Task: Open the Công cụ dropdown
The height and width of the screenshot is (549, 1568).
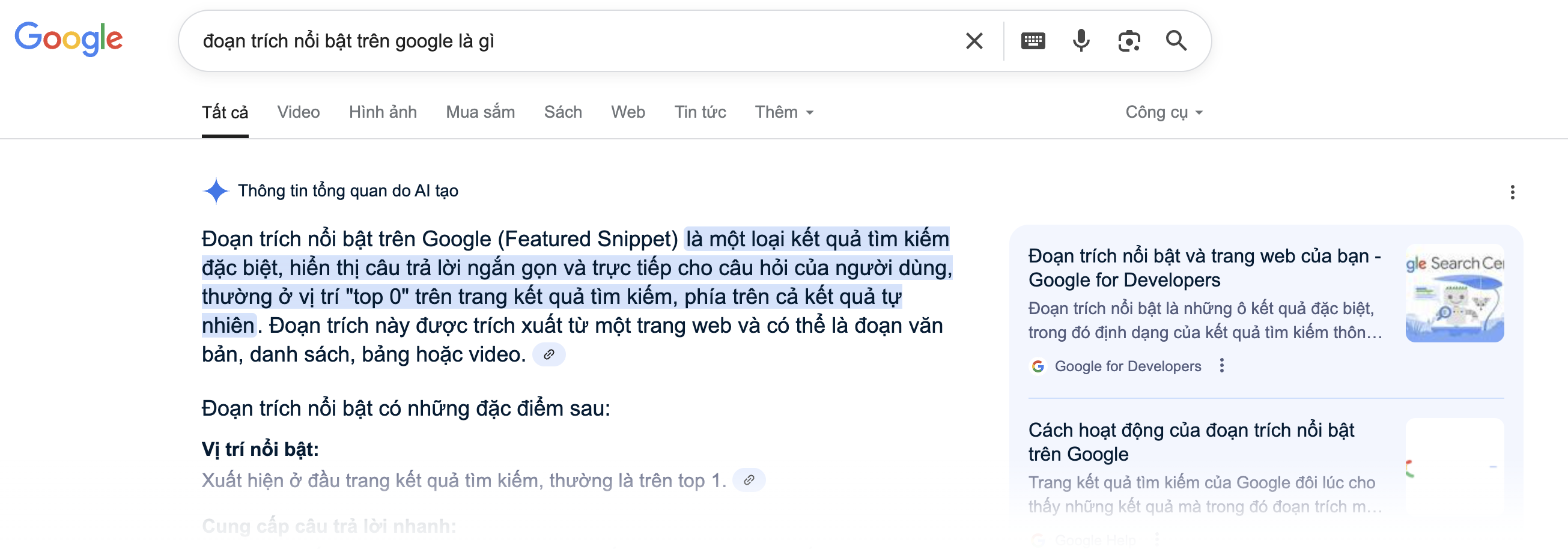Action: 1164,112
